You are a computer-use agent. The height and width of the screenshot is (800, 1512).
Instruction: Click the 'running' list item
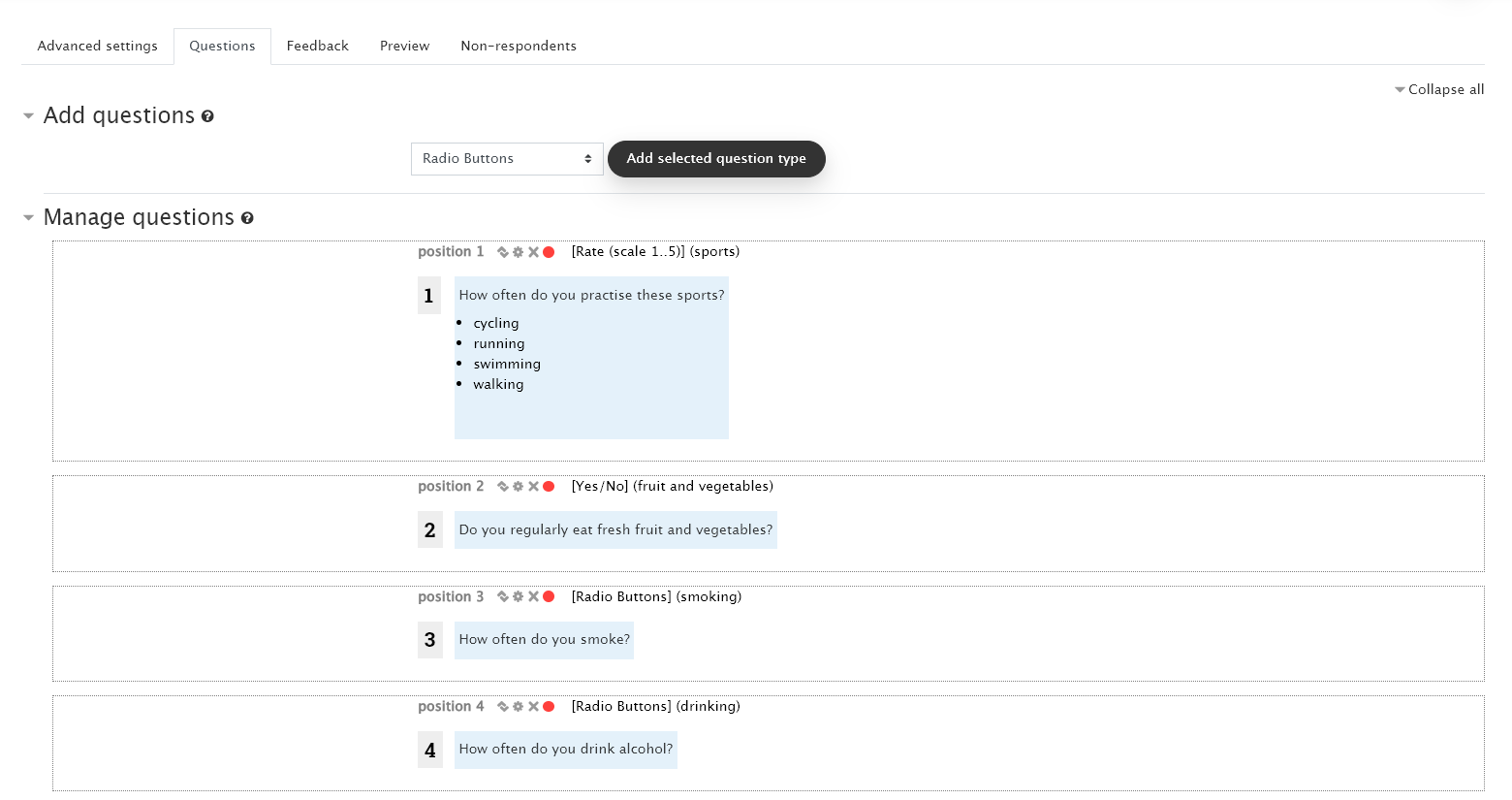point(499,343)
